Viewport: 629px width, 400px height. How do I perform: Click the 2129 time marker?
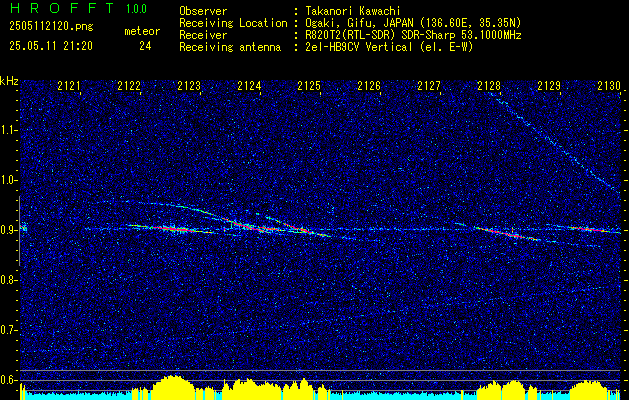pos(549,86)
